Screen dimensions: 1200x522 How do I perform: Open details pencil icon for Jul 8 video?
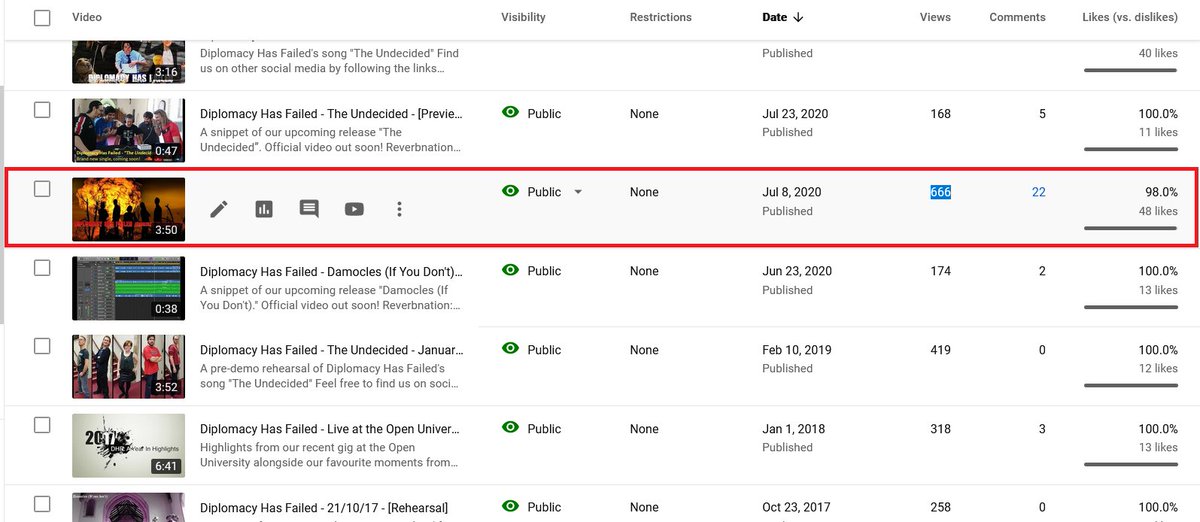click(219, 209)
